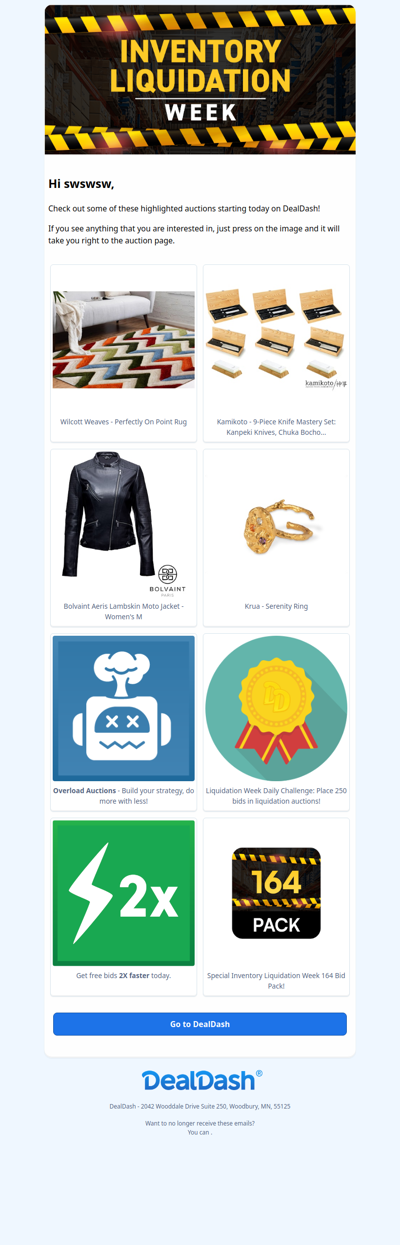Open Bolvaint Aeris Lambskin Moto Jacket link

pos(124,611)
